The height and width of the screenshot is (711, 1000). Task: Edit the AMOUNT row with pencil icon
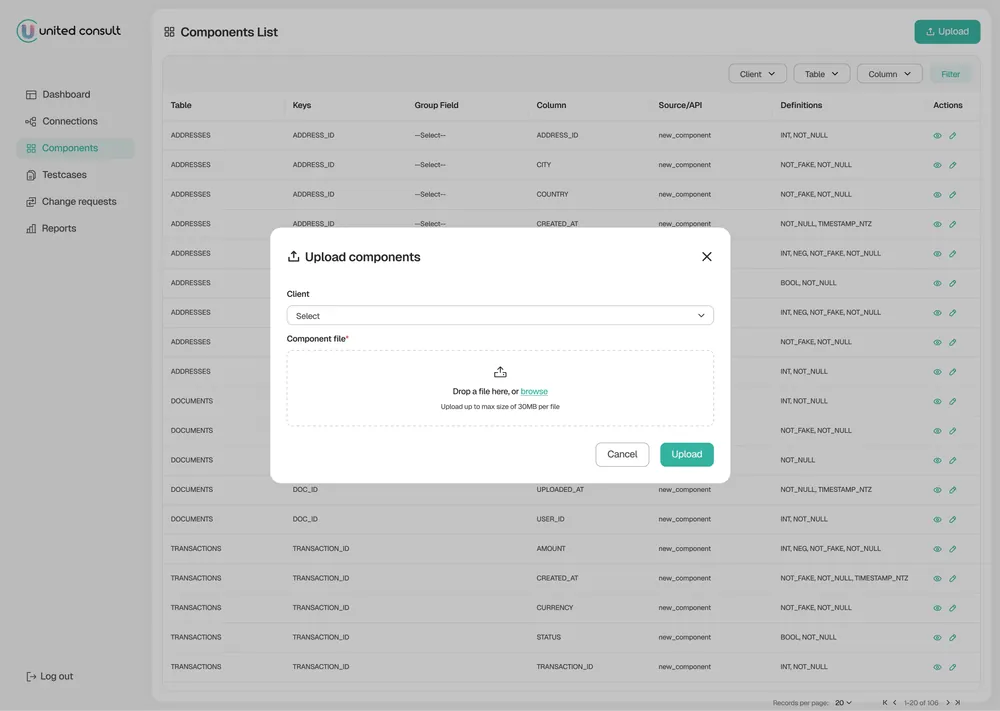952,549
